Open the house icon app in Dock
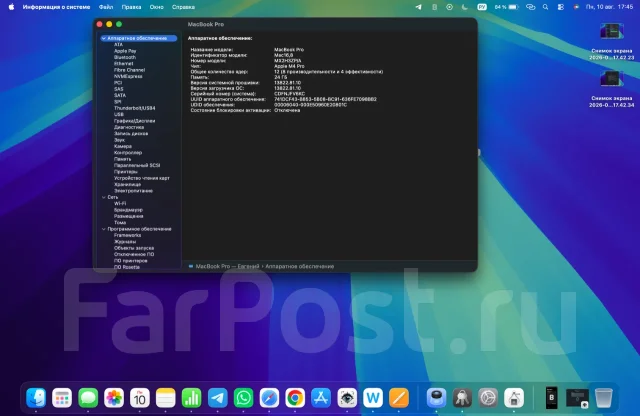The height and width of the screenshot is (416, 640). click(514, 398)
